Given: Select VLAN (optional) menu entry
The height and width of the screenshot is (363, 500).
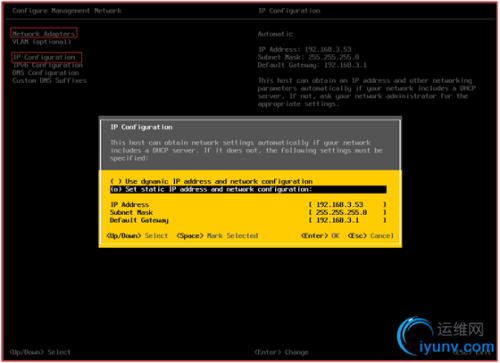Looking at the screenshot, I should (42, 42).
